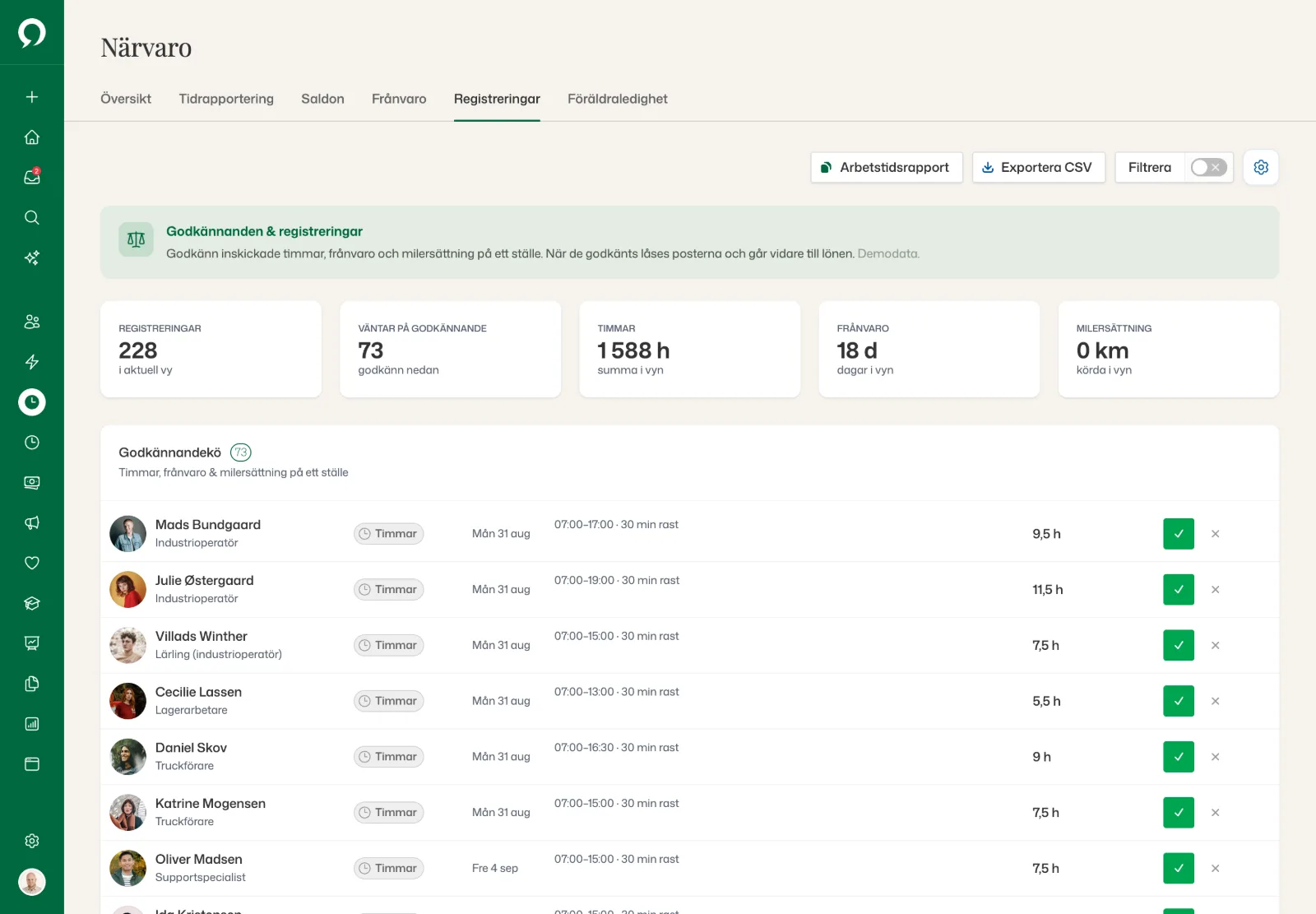Open the heart icon in the sidebar
The height and width of the screenshot is (914, 1316).
pos(32,563)
